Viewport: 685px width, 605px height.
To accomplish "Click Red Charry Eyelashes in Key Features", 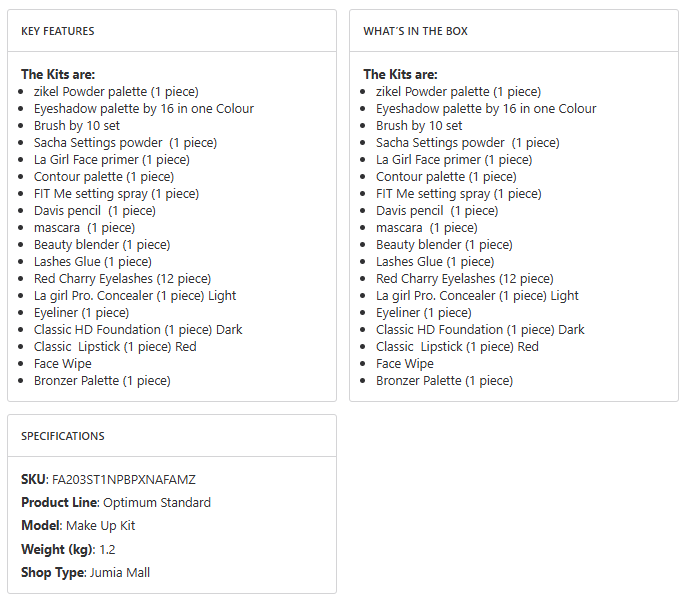I will (x=122, y=279).
